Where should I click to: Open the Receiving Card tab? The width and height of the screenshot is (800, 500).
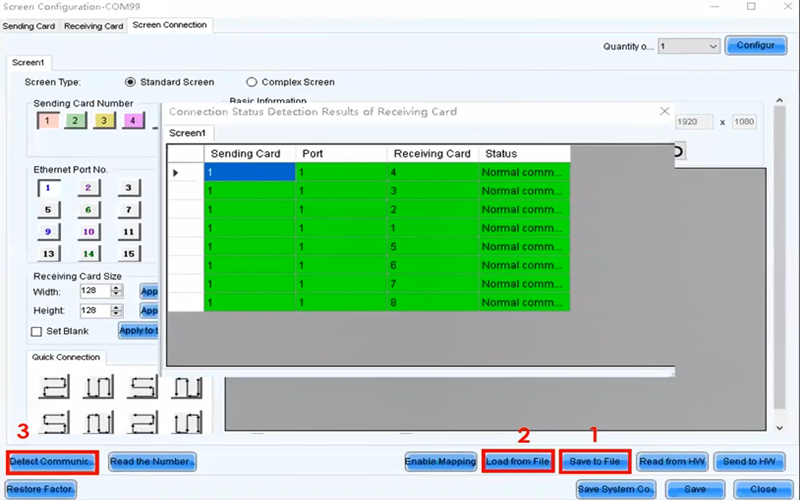click(93, 26)
